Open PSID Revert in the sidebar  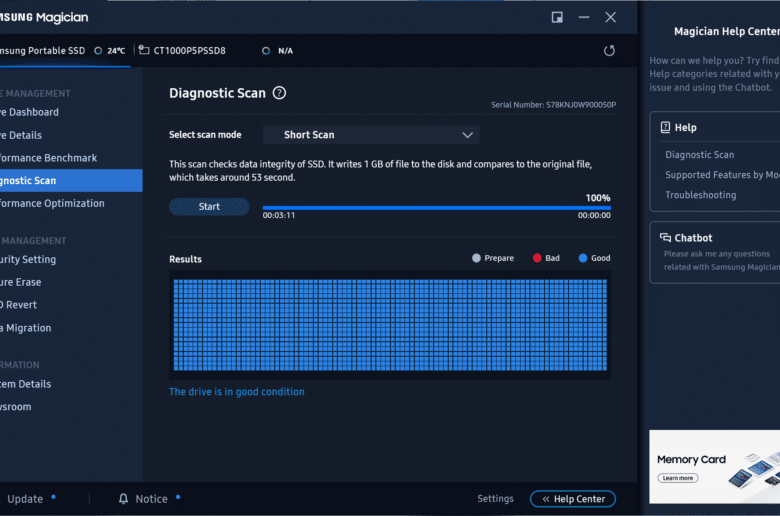(x=18, y=305)
